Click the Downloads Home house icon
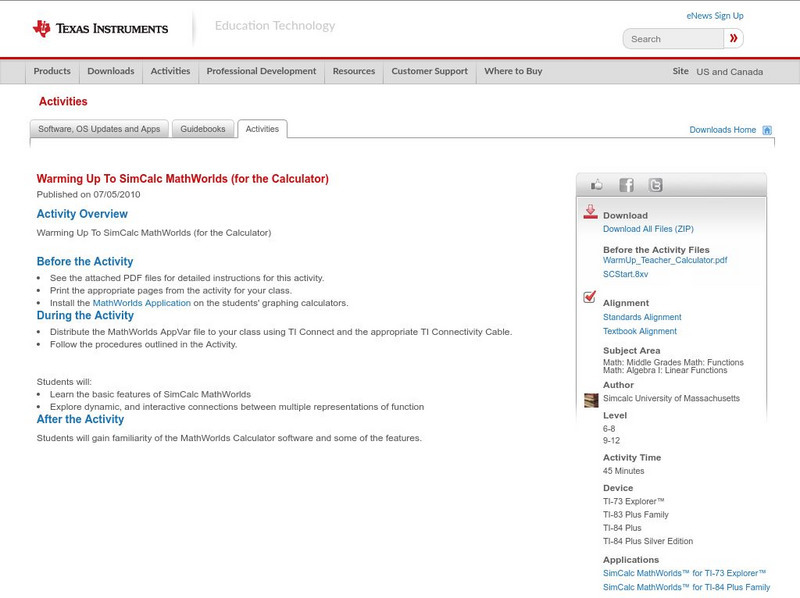 pyautogui.click(x=767, y=130)
